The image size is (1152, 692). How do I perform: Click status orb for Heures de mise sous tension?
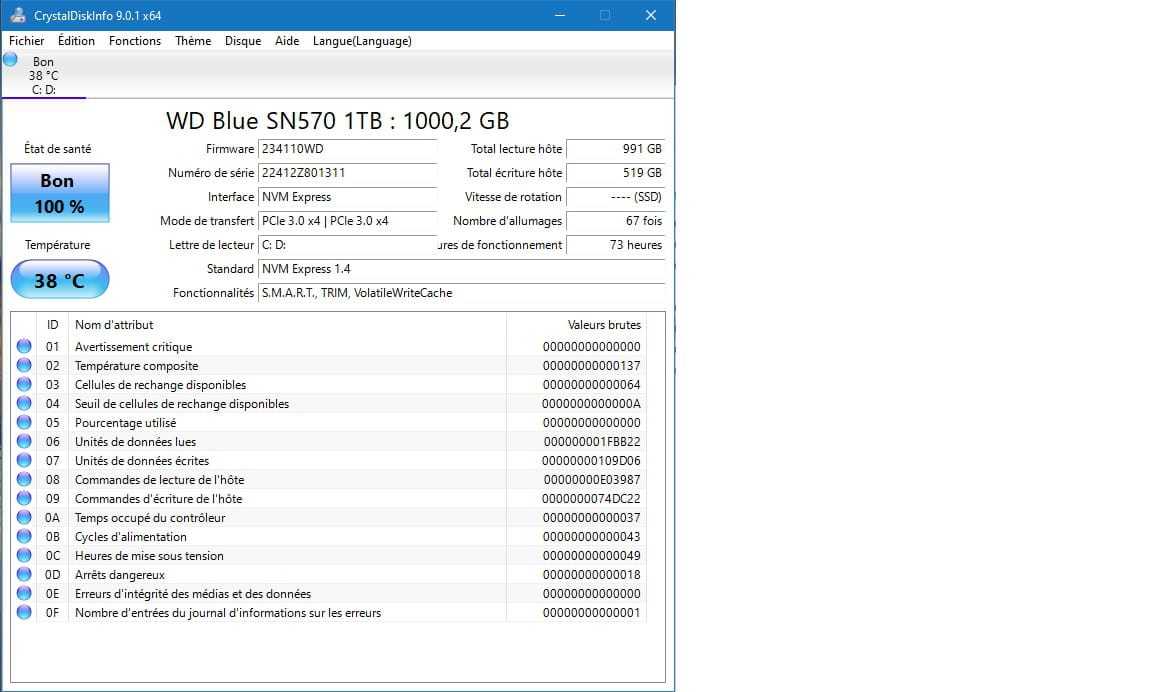tap(24, 555)
